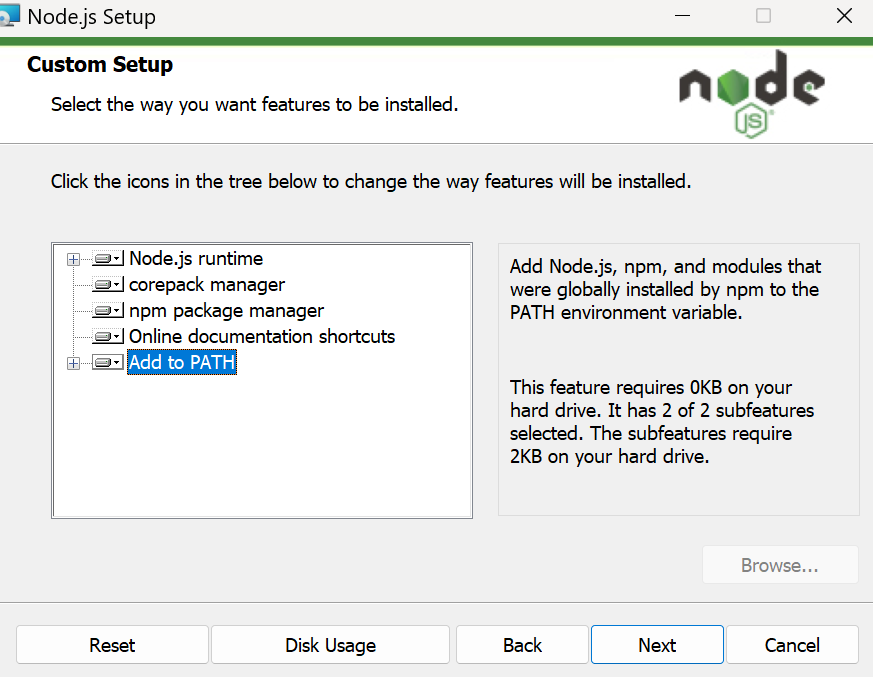Click the grayed-out maximize button
The width and height of the screenshot is (873, 677).
763,16
